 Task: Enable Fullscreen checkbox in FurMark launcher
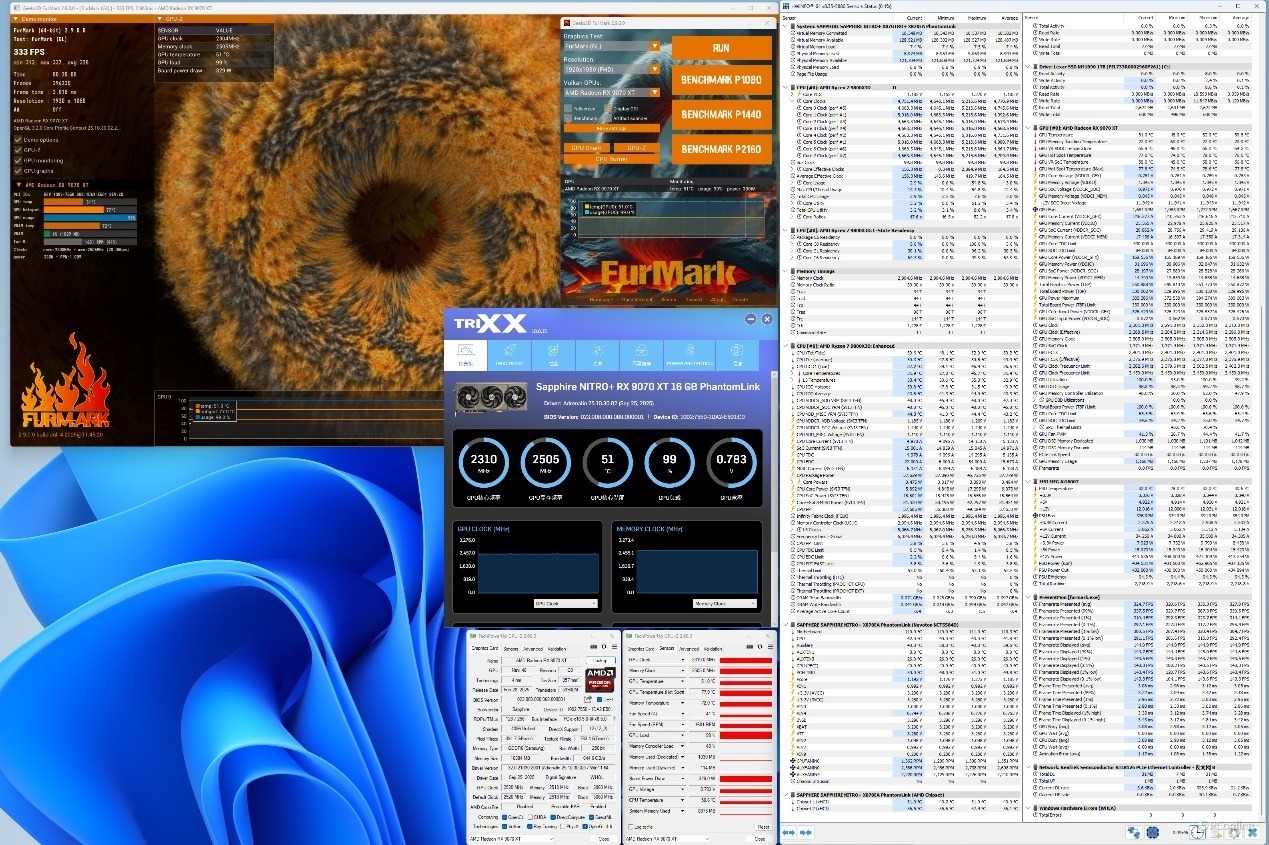[568, 108]
